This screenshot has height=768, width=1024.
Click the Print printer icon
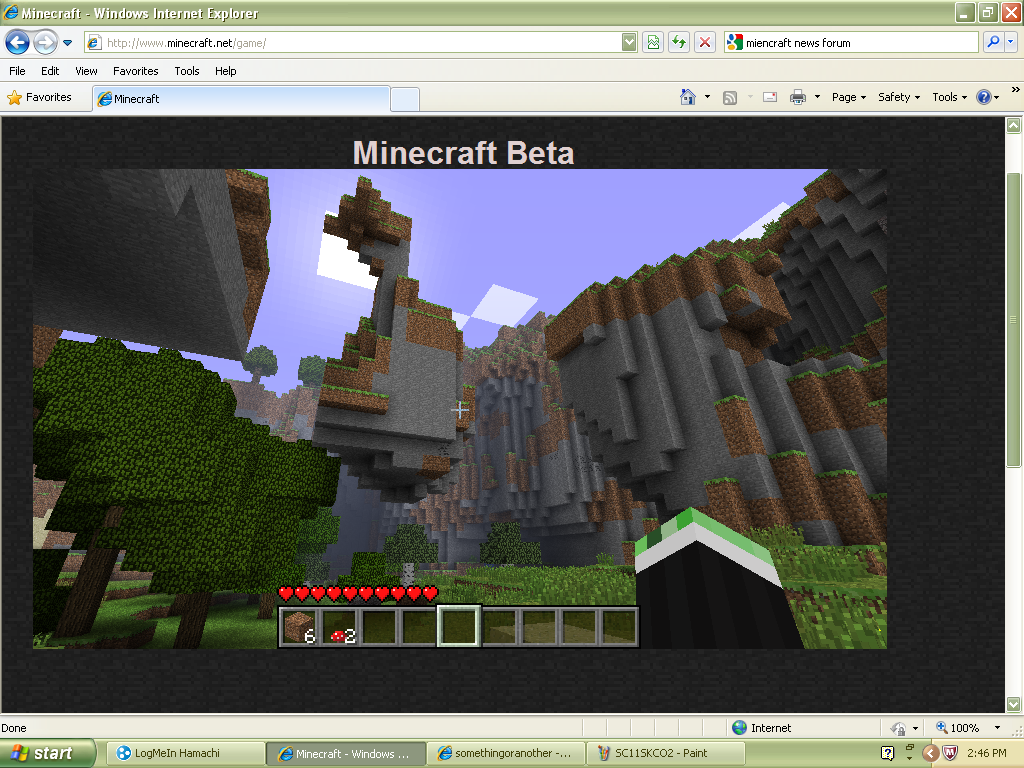[798, 97]
